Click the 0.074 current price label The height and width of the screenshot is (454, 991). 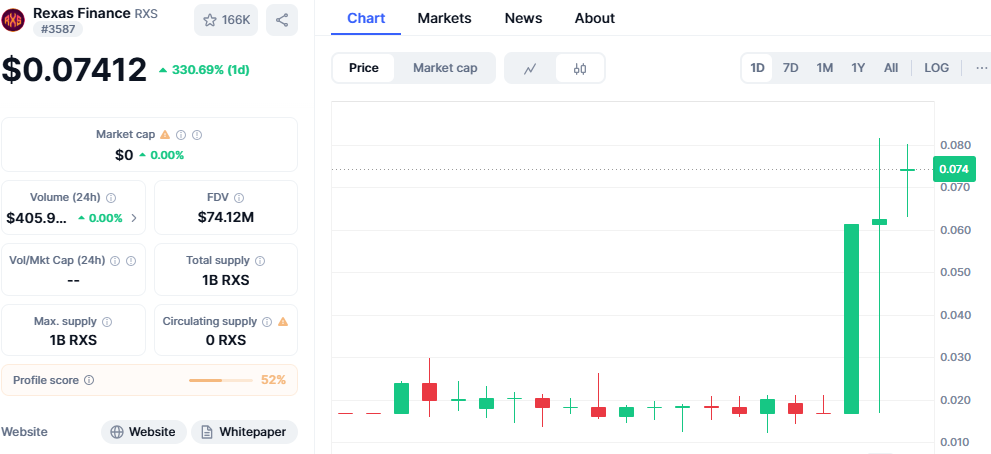coord(954,169)
